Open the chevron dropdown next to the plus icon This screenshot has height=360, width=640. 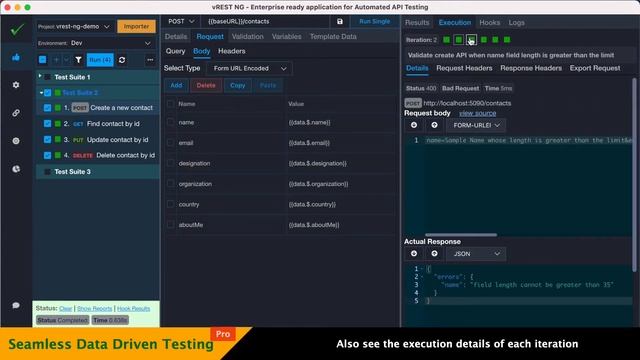[66, 60]
